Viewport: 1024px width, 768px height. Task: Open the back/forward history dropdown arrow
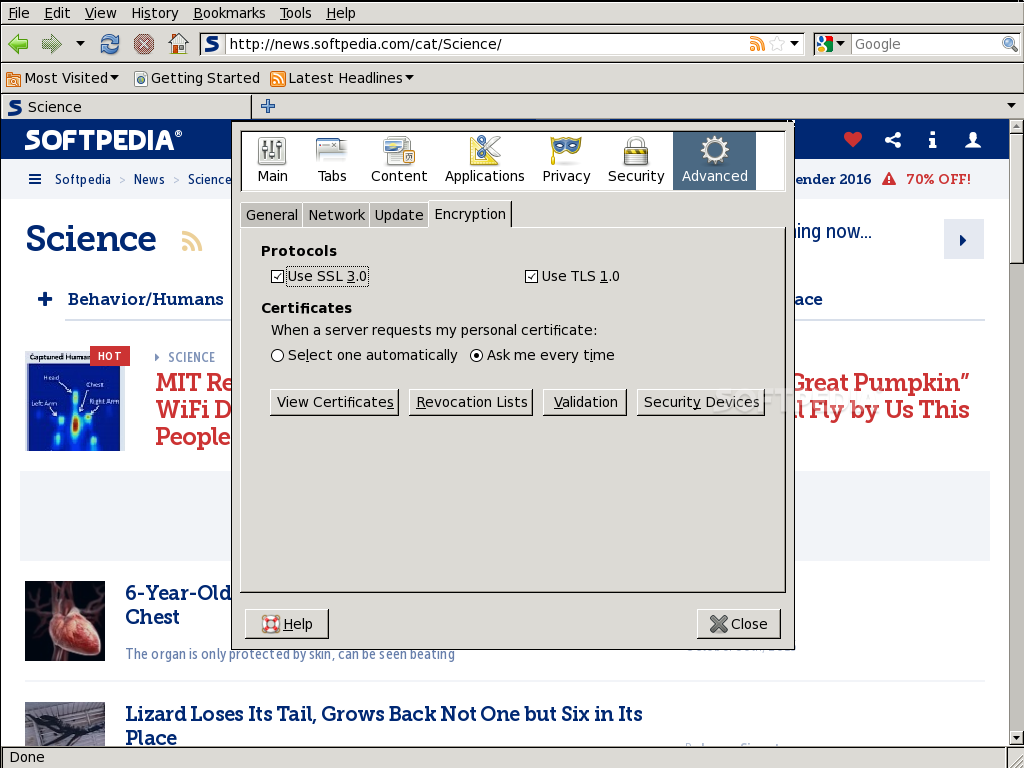point(80,44)
